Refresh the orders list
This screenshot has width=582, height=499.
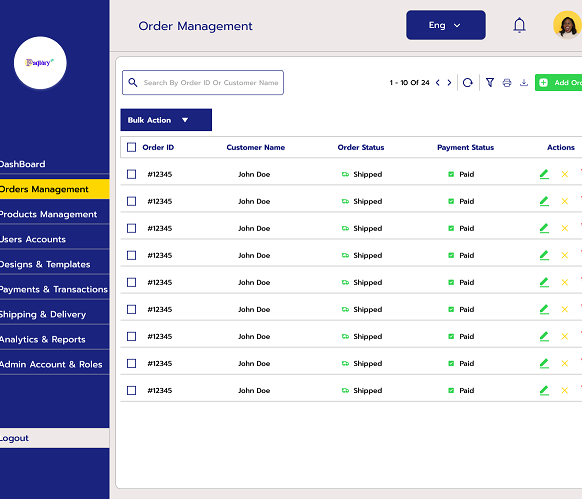click(x=468, y=82)
